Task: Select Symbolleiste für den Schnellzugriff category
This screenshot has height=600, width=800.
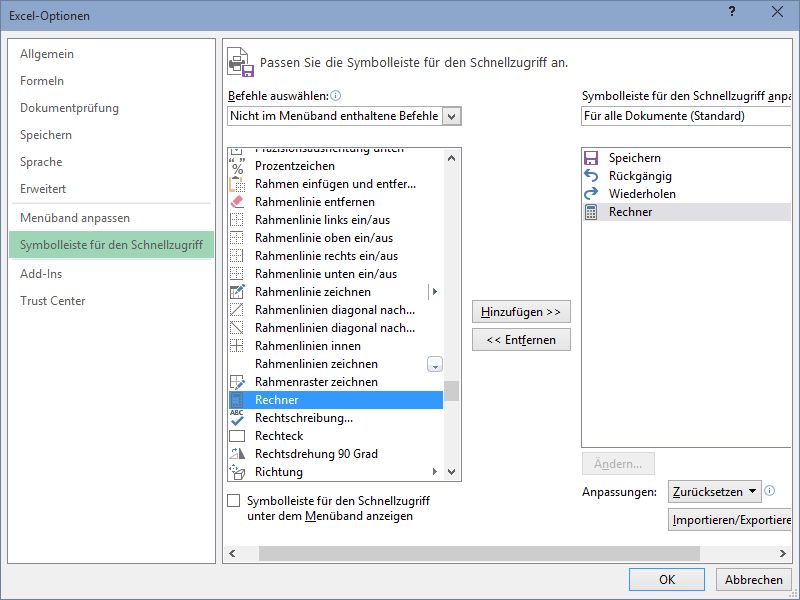Action: tap(111, 245)
